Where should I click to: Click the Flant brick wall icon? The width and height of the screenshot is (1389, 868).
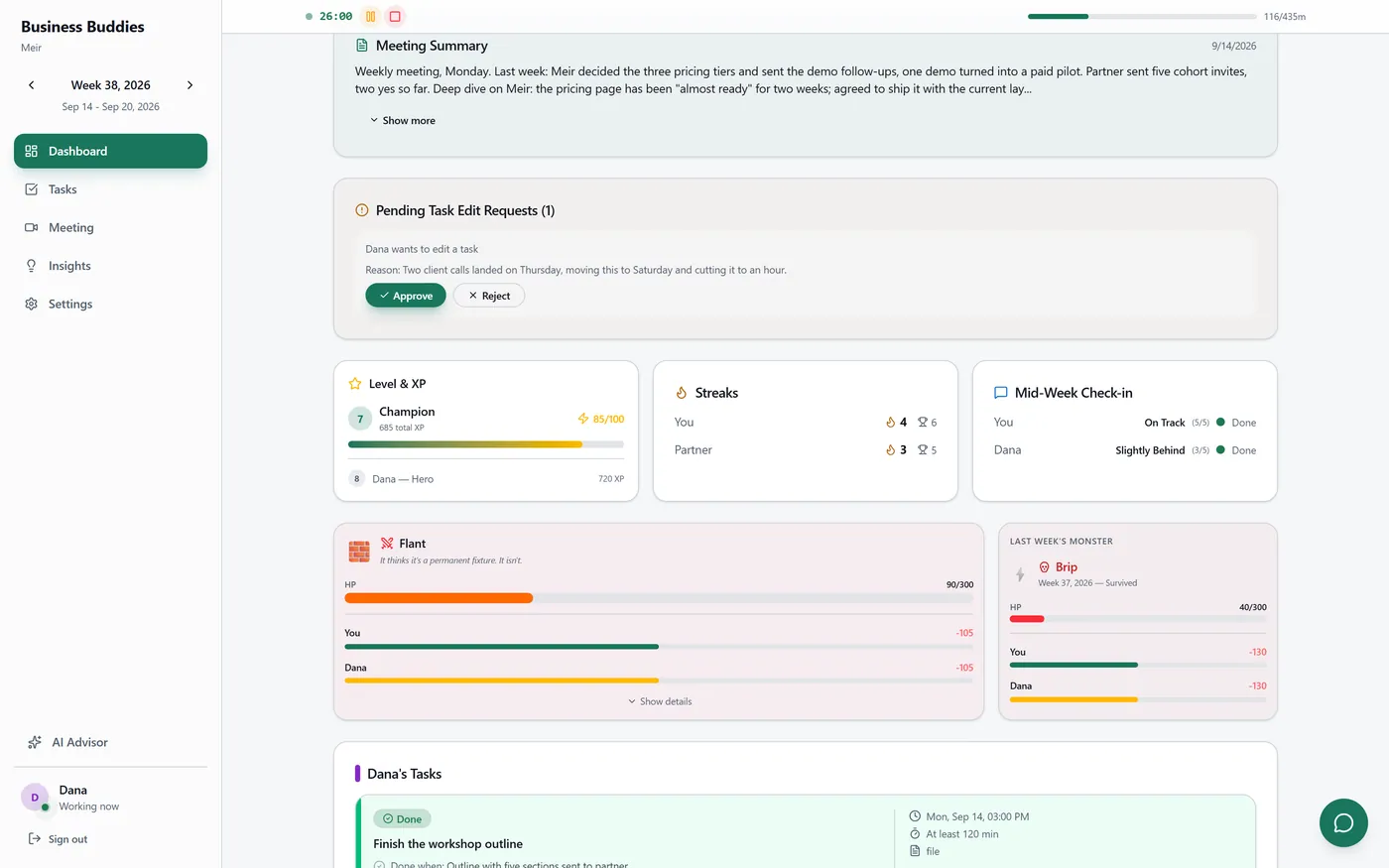pos(359,551)
